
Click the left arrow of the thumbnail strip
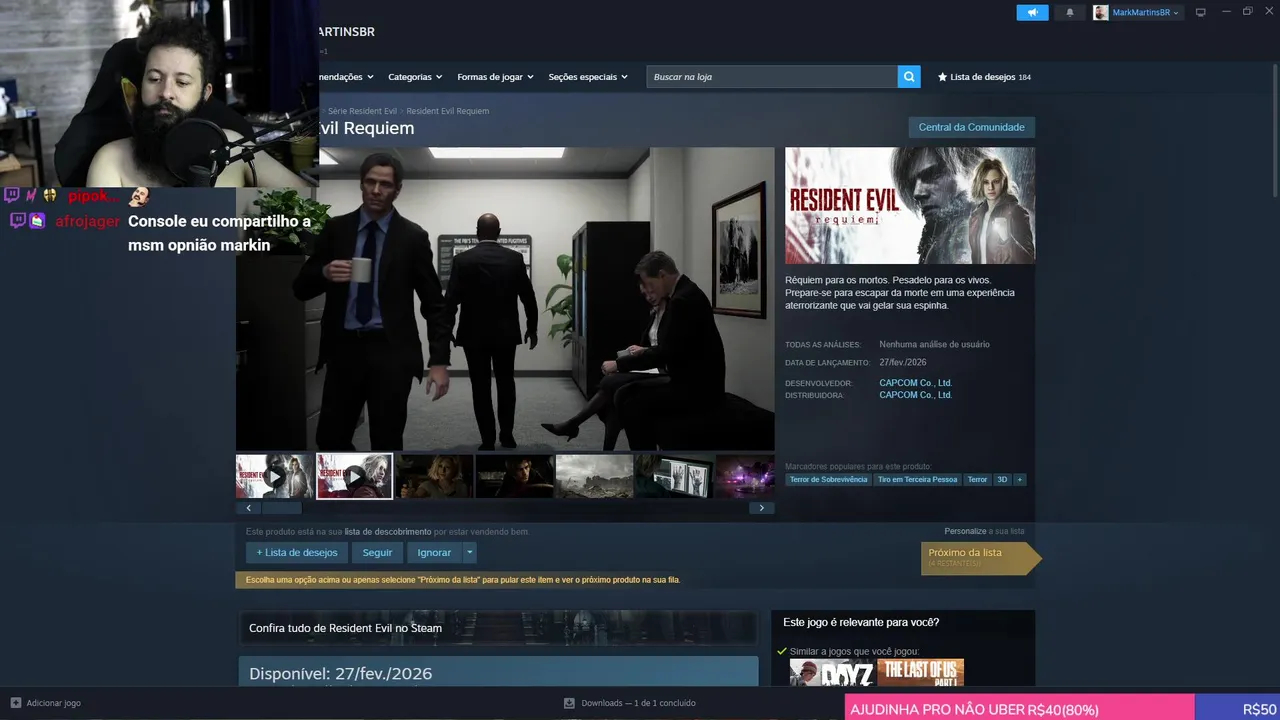pyautogui.click(x=248, y=508)
